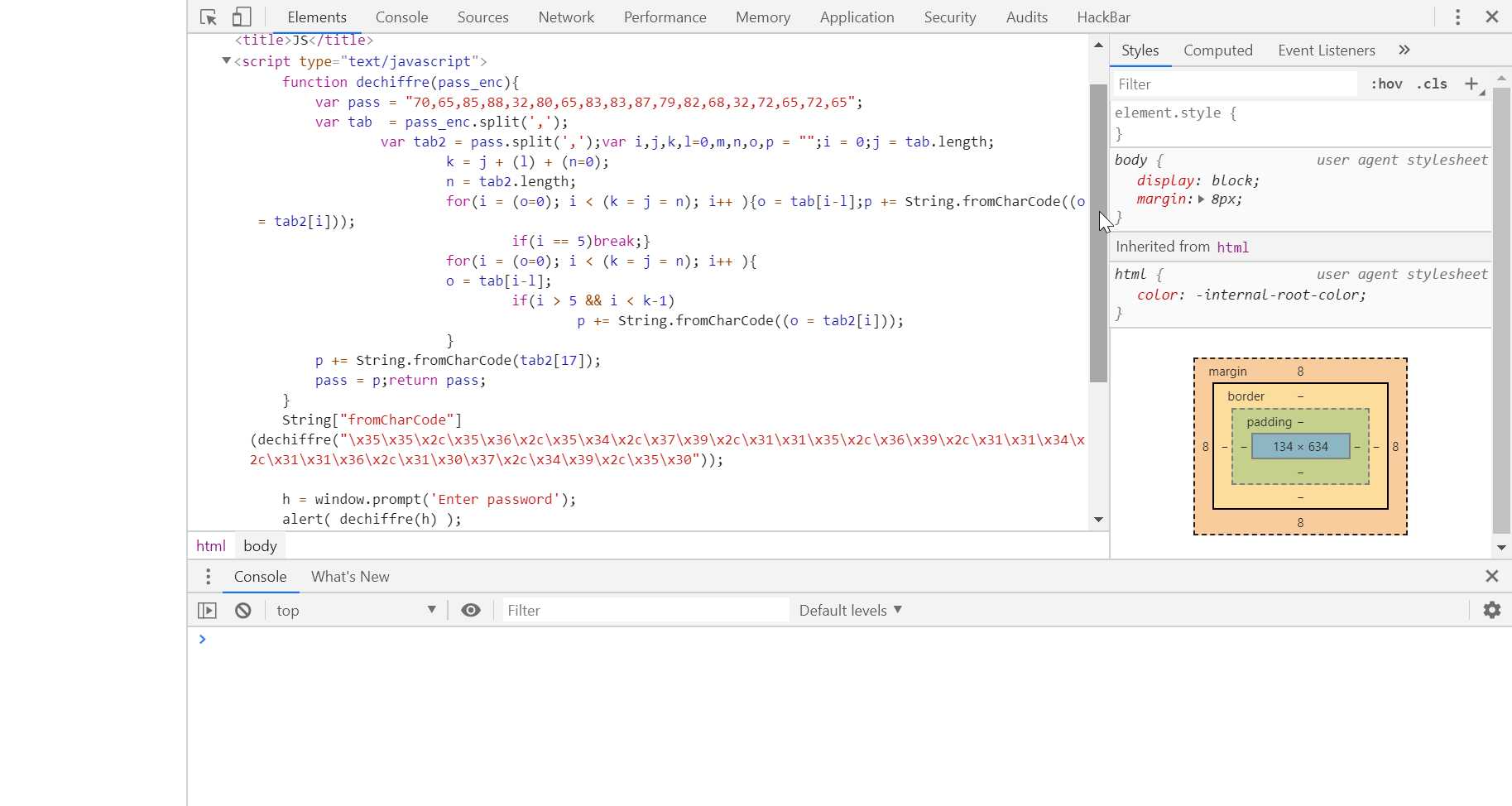Click the title JS element line

tap(304, 40)
